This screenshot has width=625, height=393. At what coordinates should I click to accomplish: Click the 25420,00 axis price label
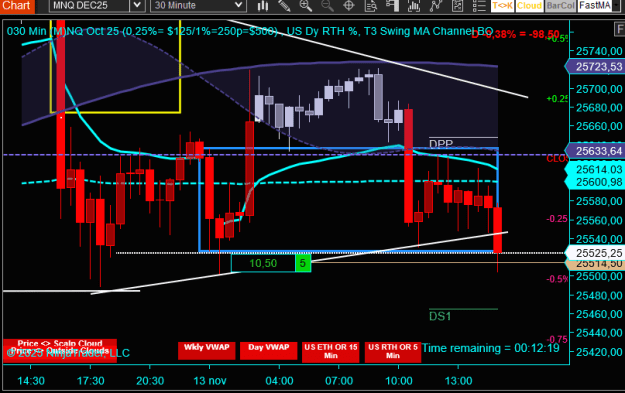[599, 352]
